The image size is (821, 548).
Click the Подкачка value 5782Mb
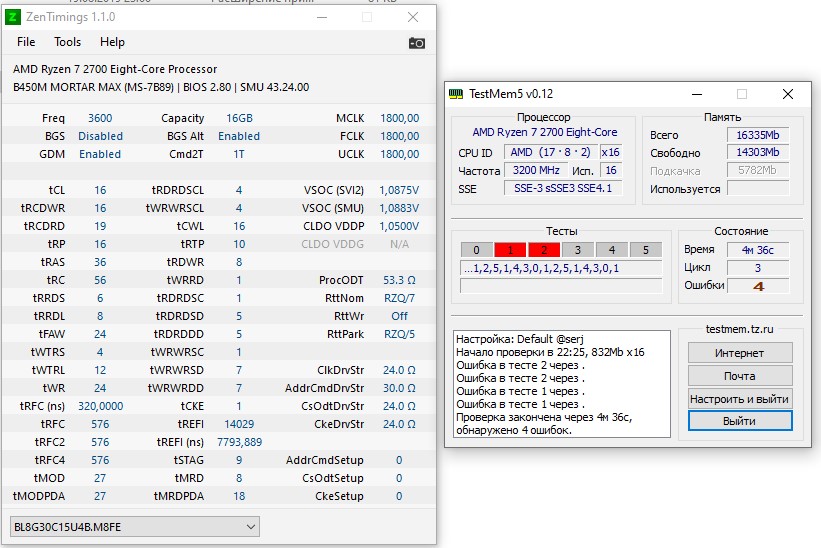tap(758, 170)
